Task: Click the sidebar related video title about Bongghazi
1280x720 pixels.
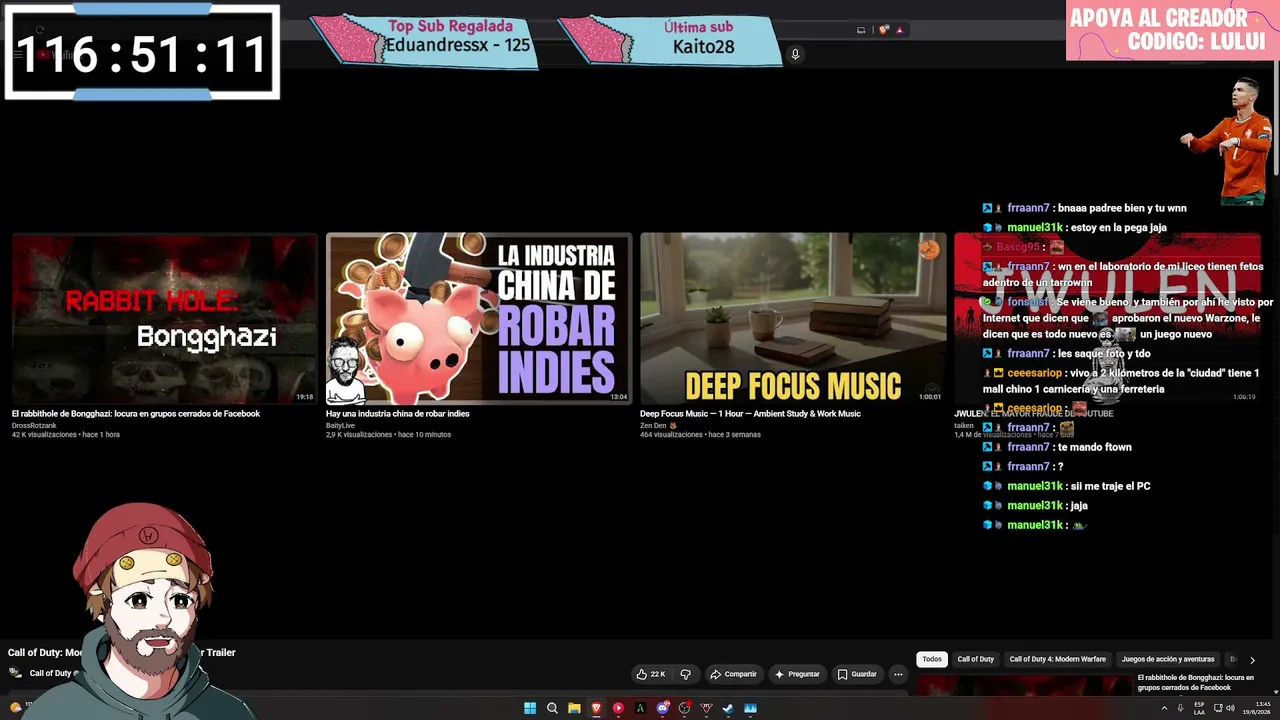Action: pos(1196,682)
